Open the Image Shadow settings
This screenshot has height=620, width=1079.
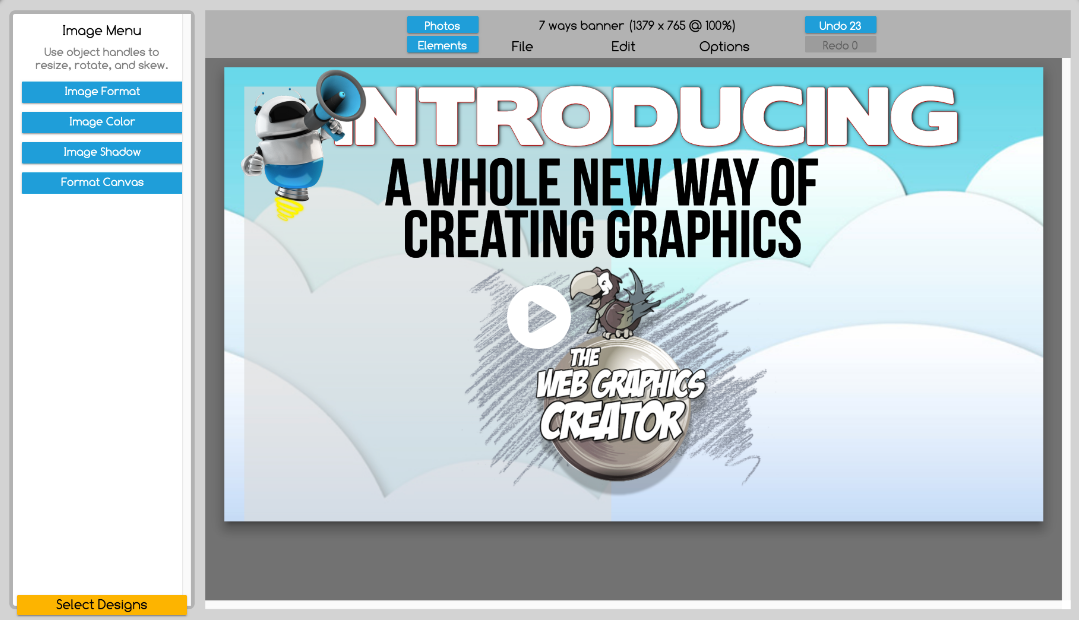(101, 152)
